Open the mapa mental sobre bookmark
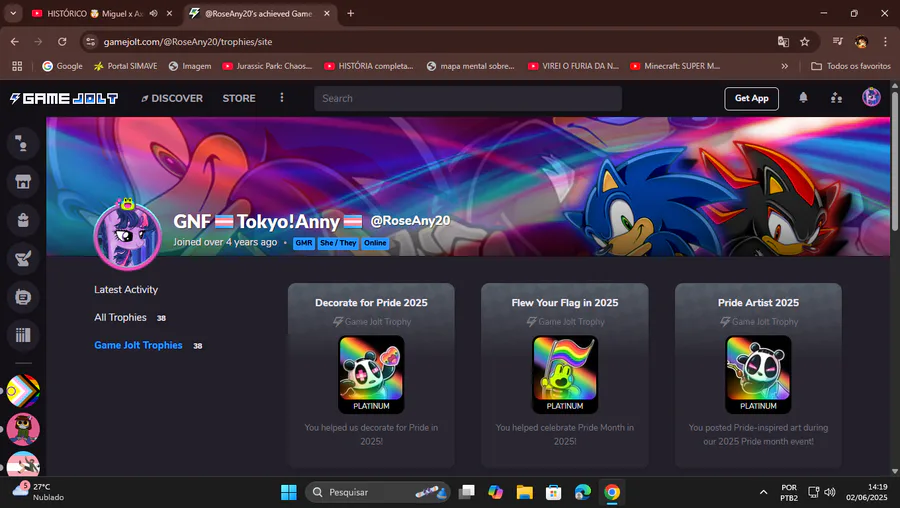 tap(471, 66)
